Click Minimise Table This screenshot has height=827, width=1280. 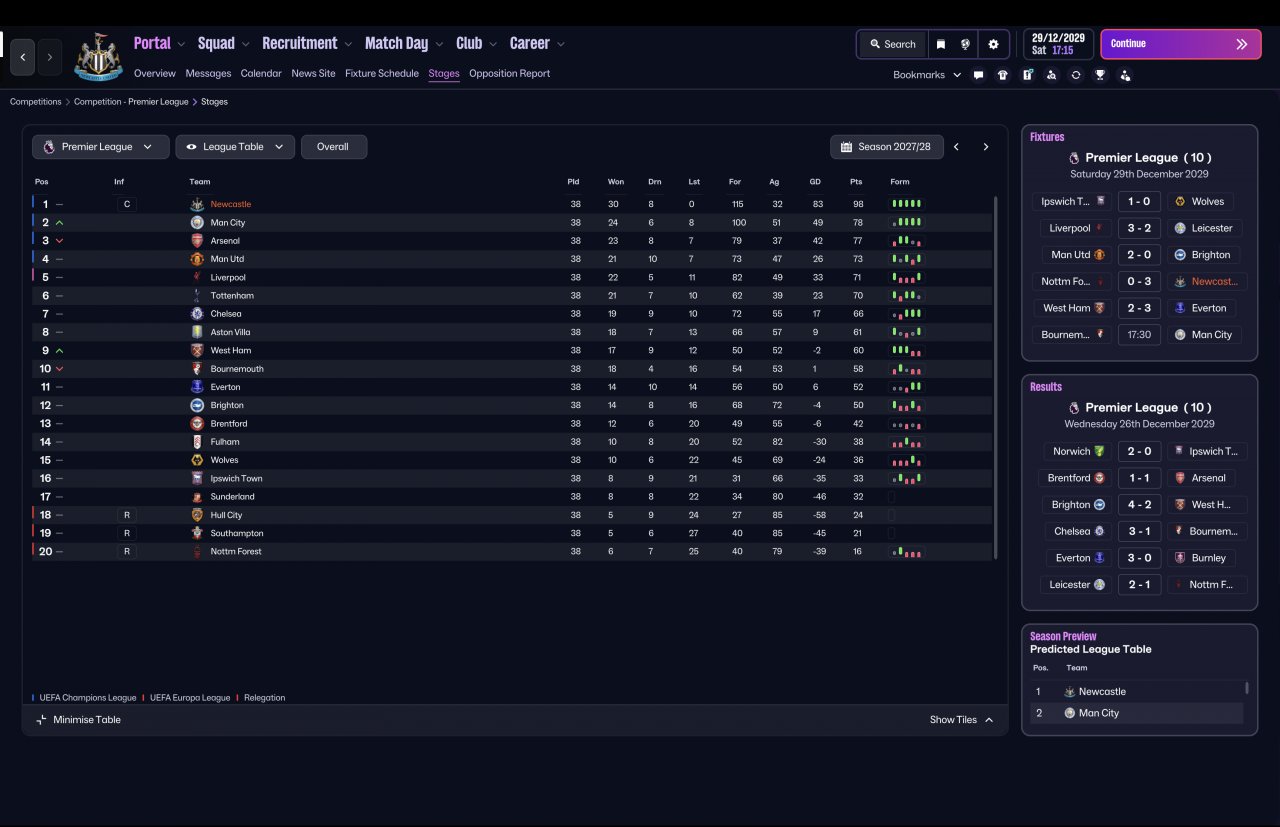[78, 720]
